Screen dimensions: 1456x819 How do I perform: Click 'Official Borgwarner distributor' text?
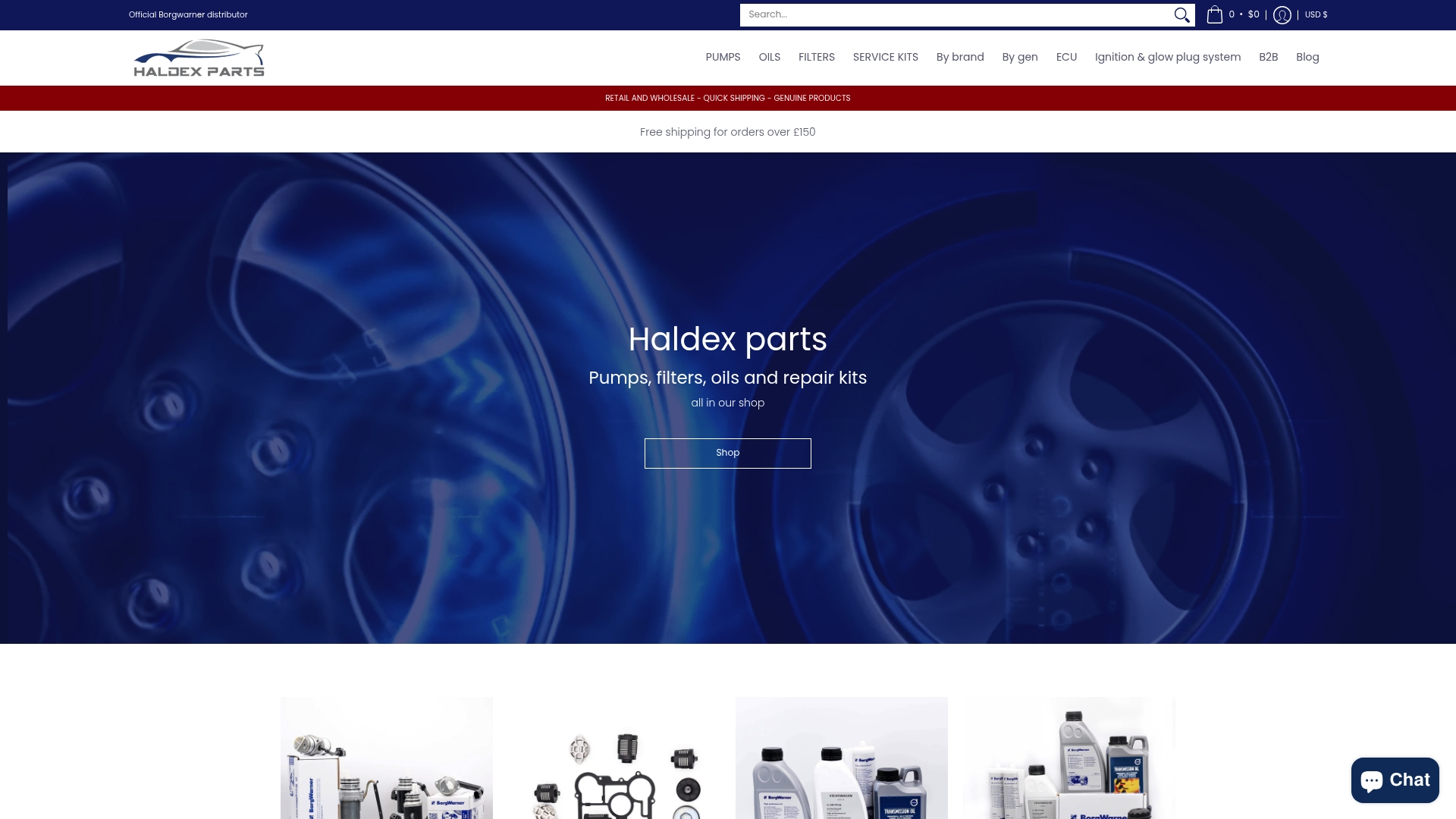[188, 15]
